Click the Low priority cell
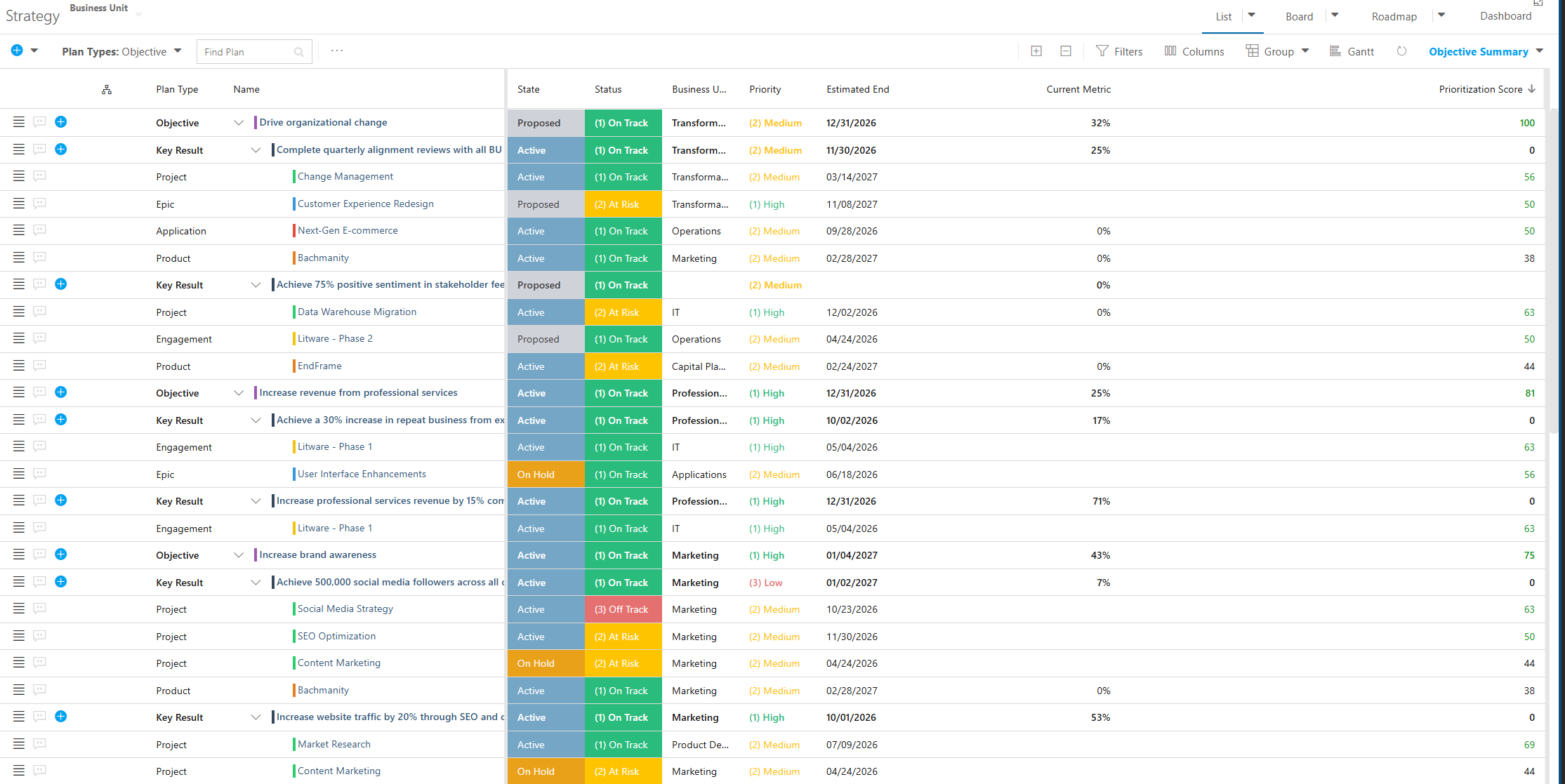The image size is (1565, 784). pos(765,583)
